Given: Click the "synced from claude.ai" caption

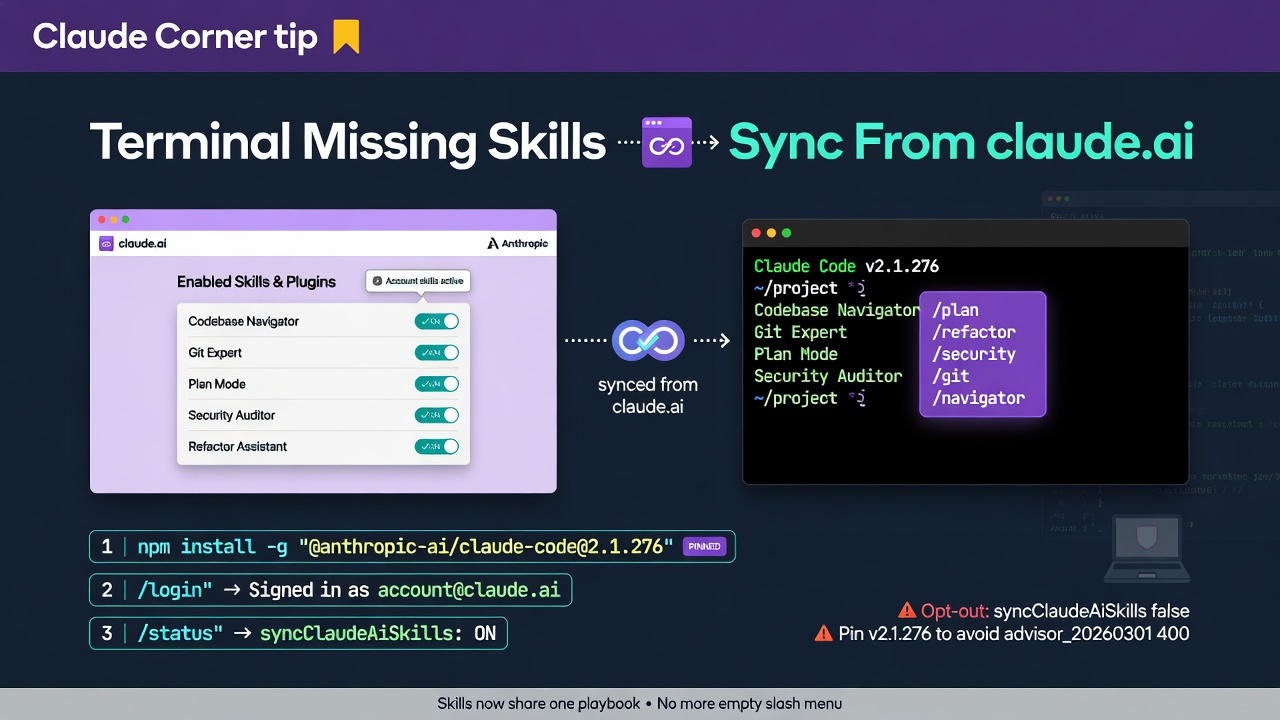Looking at the screenshot, I should [x=648, y=395].
